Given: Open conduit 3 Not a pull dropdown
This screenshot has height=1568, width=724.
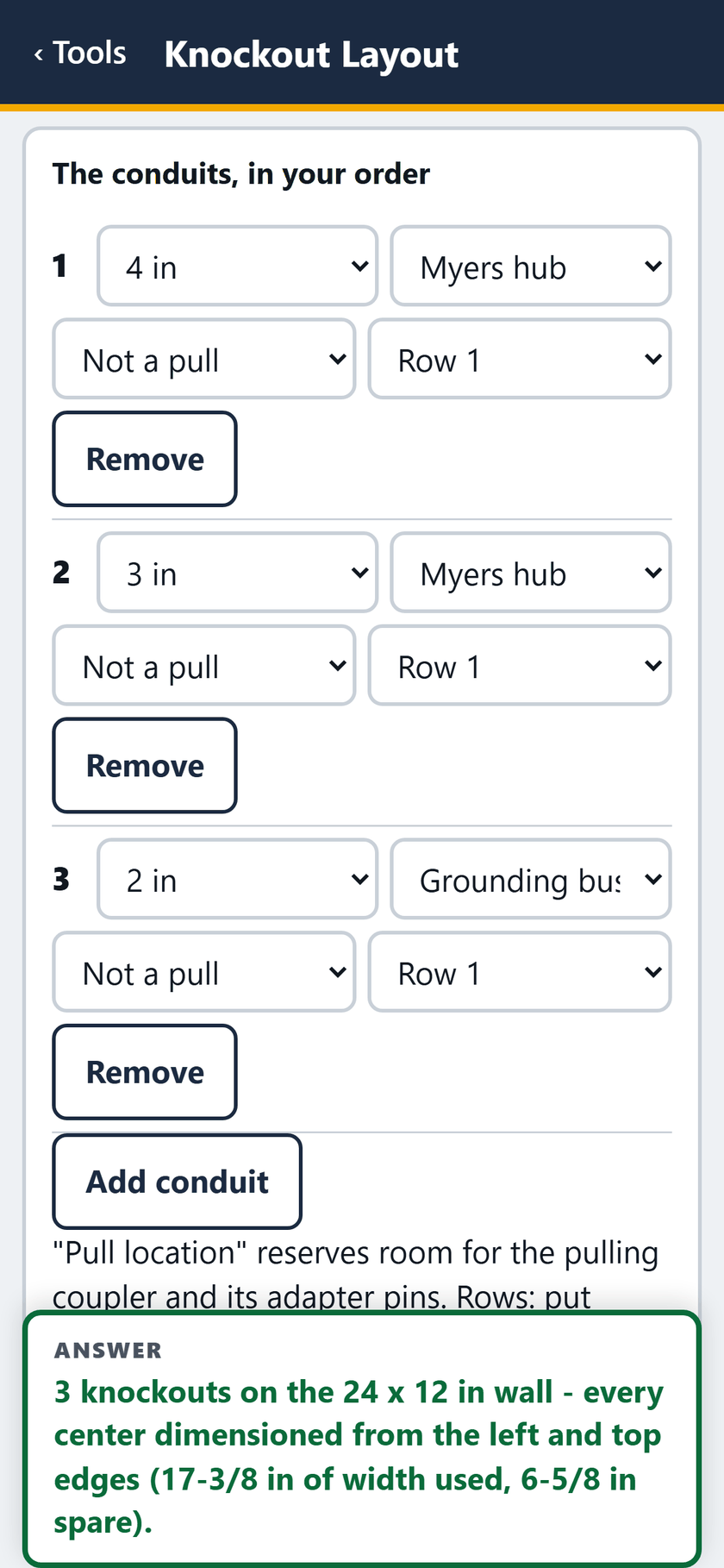Looking at the screenshot, I should click(x=204, y=972).
